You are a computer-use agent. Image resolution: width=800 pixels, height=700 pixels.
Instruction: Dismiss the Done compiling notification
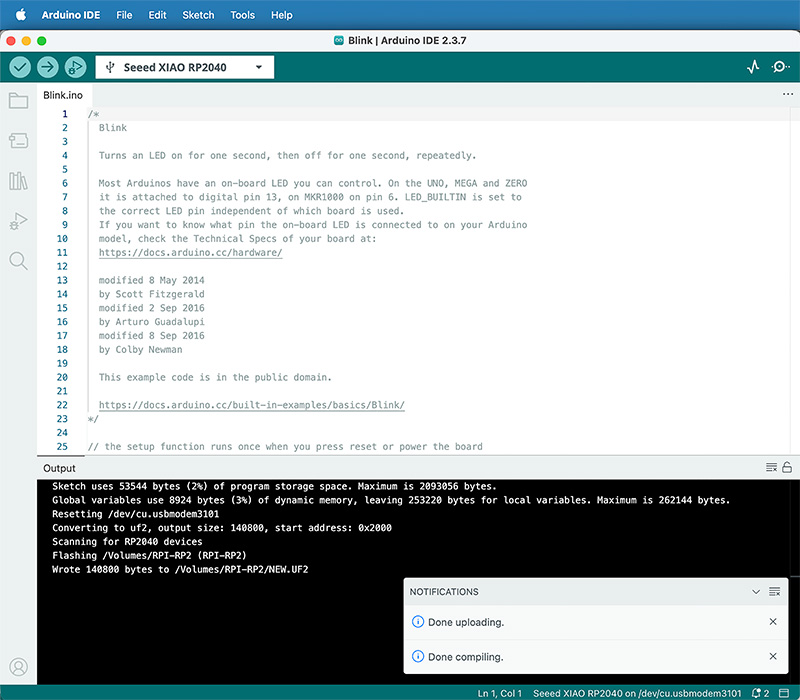click(x=773, y=657)
